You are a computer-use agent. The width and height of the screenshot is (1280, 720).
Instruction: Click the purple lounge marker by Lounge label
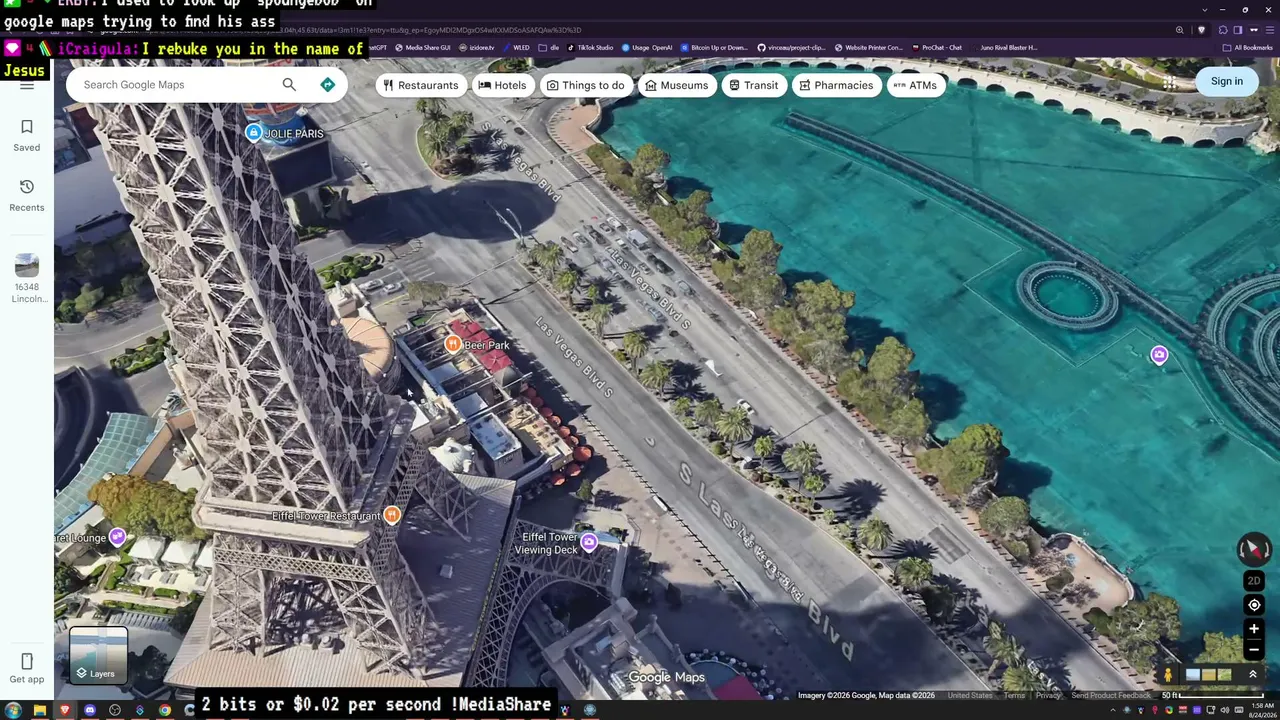[x=117, y=537]
